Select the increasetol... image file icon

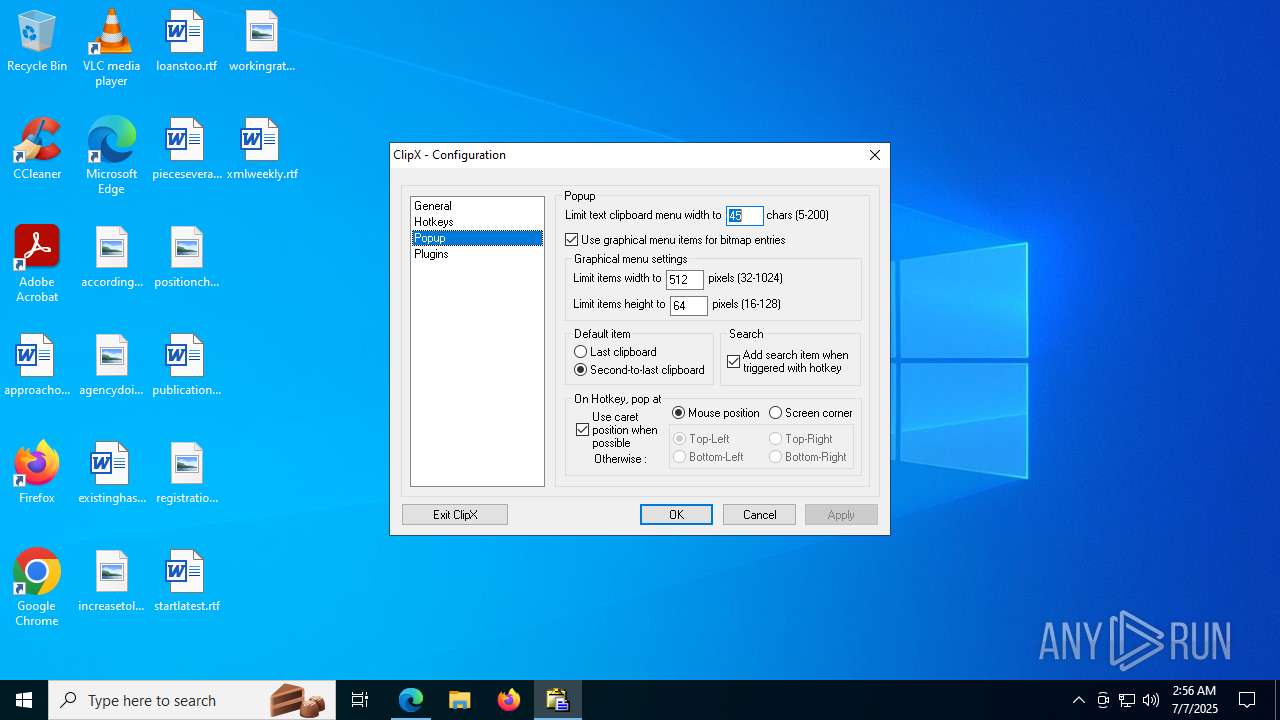(111, 582)
